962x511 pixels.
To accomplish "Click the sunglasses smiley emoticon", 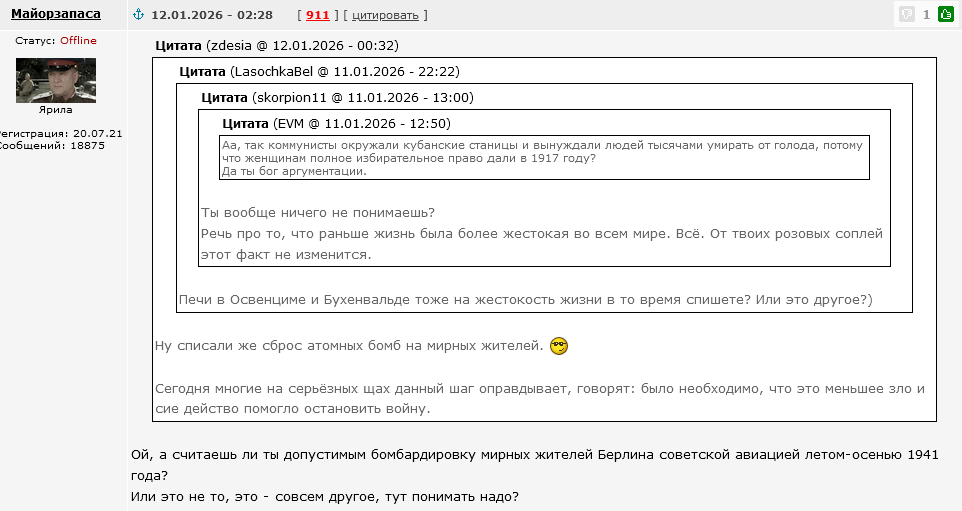I will coord(559,346).
